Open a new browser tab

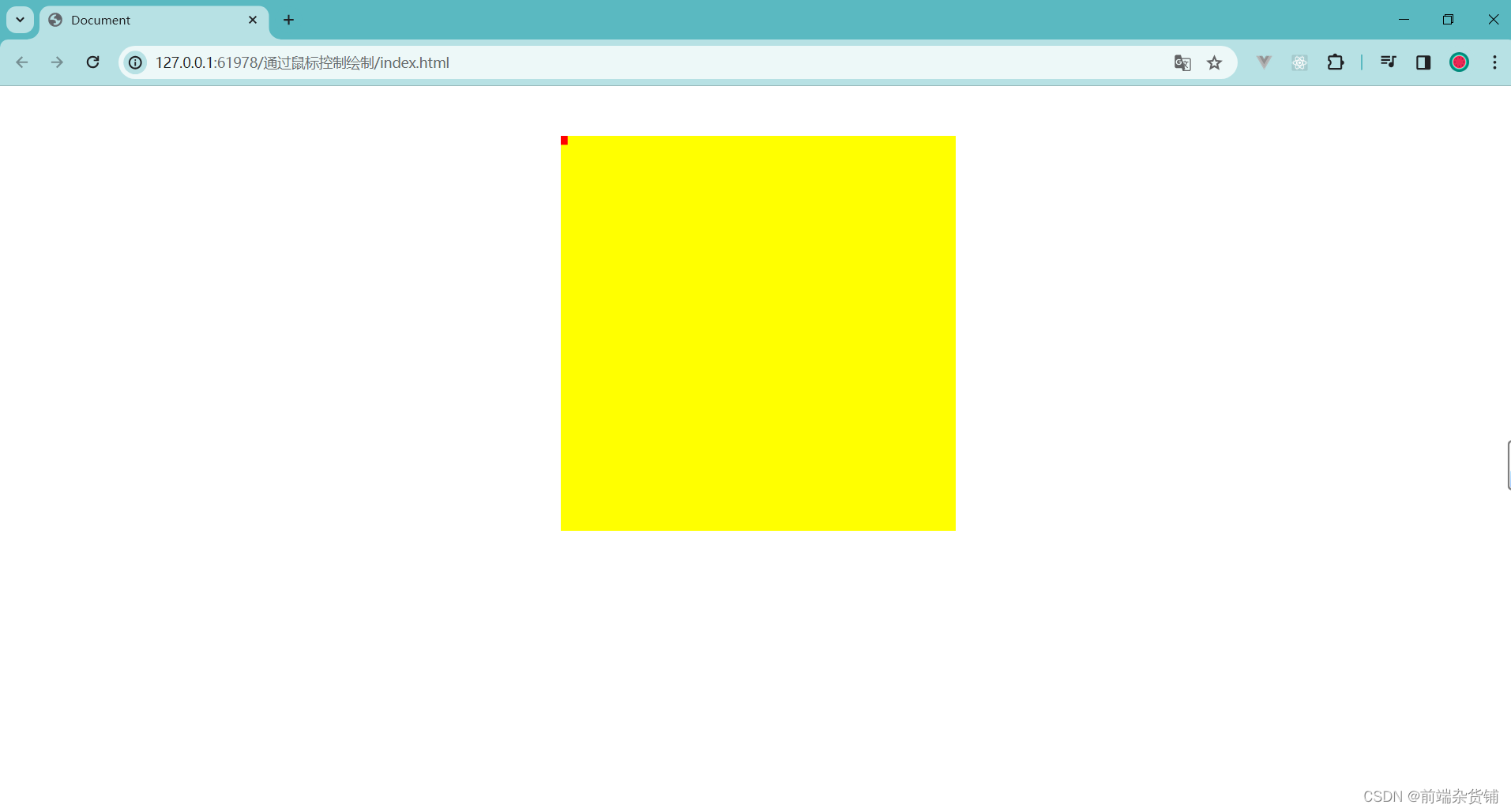point(288,20)
